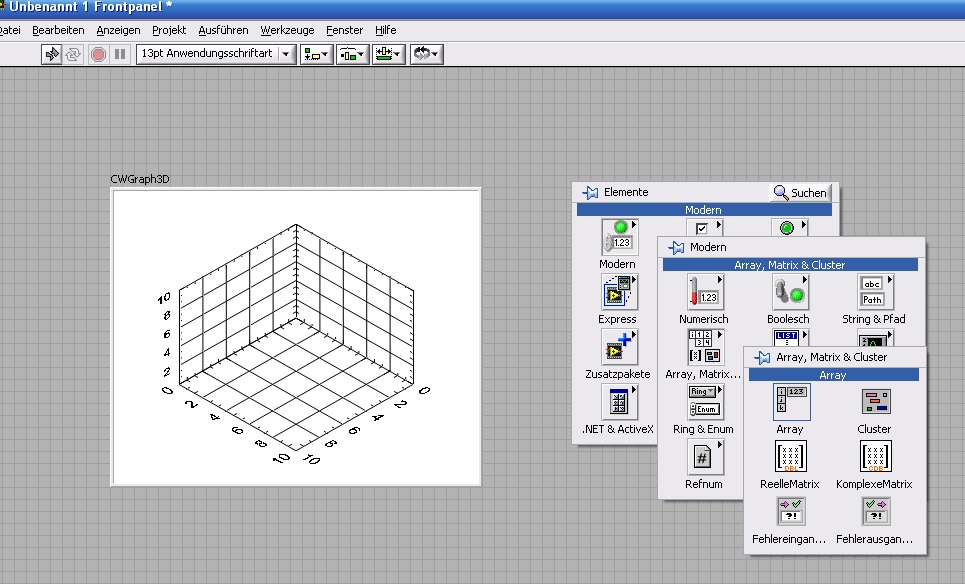Click the blue Modern category header bar
Screen dimensions: 965x584
704,210
